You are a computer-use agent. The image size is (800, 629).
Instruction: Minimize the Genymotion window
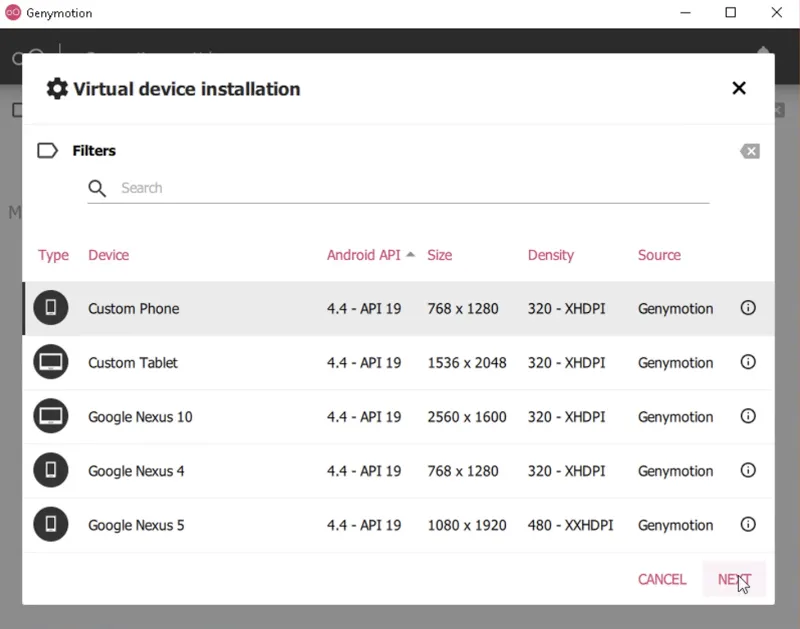point(685,13)
